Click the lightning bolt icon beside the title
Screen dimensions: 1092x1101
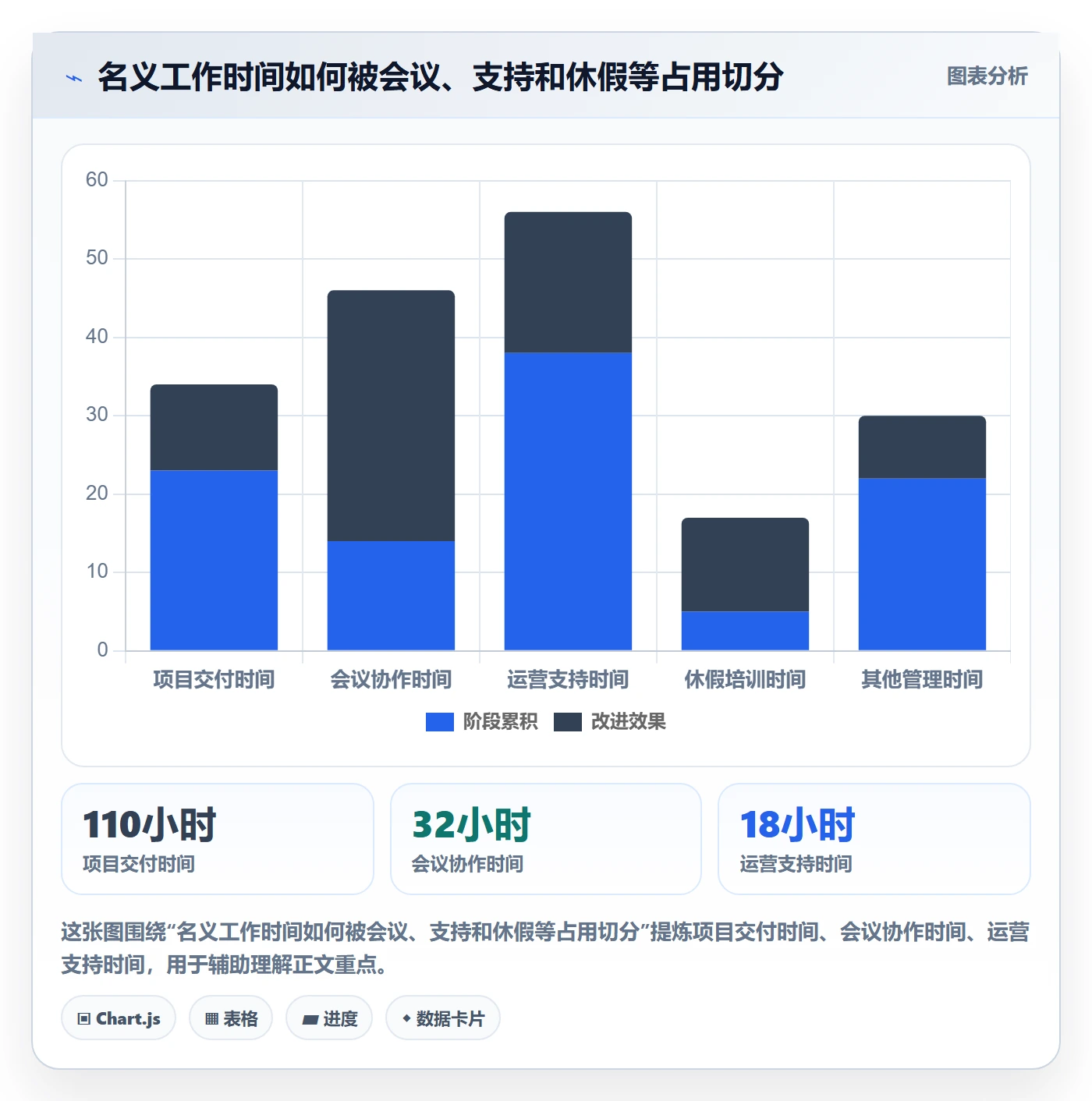click(x=74, y=78)
